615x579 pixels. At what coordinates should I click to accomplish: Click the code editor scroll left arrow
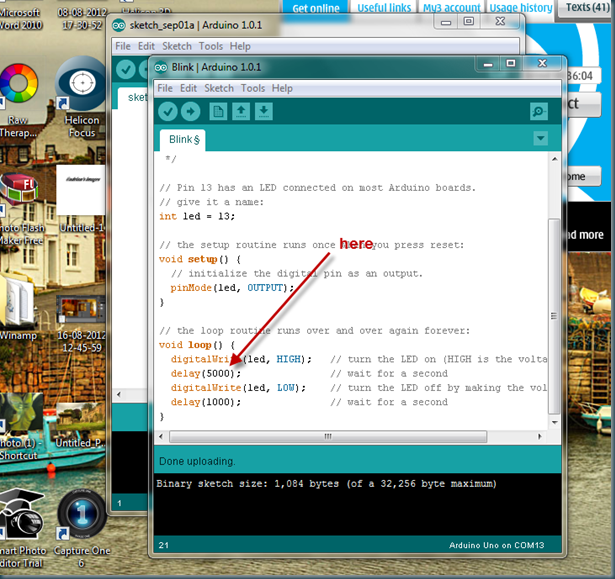point(161,436)
